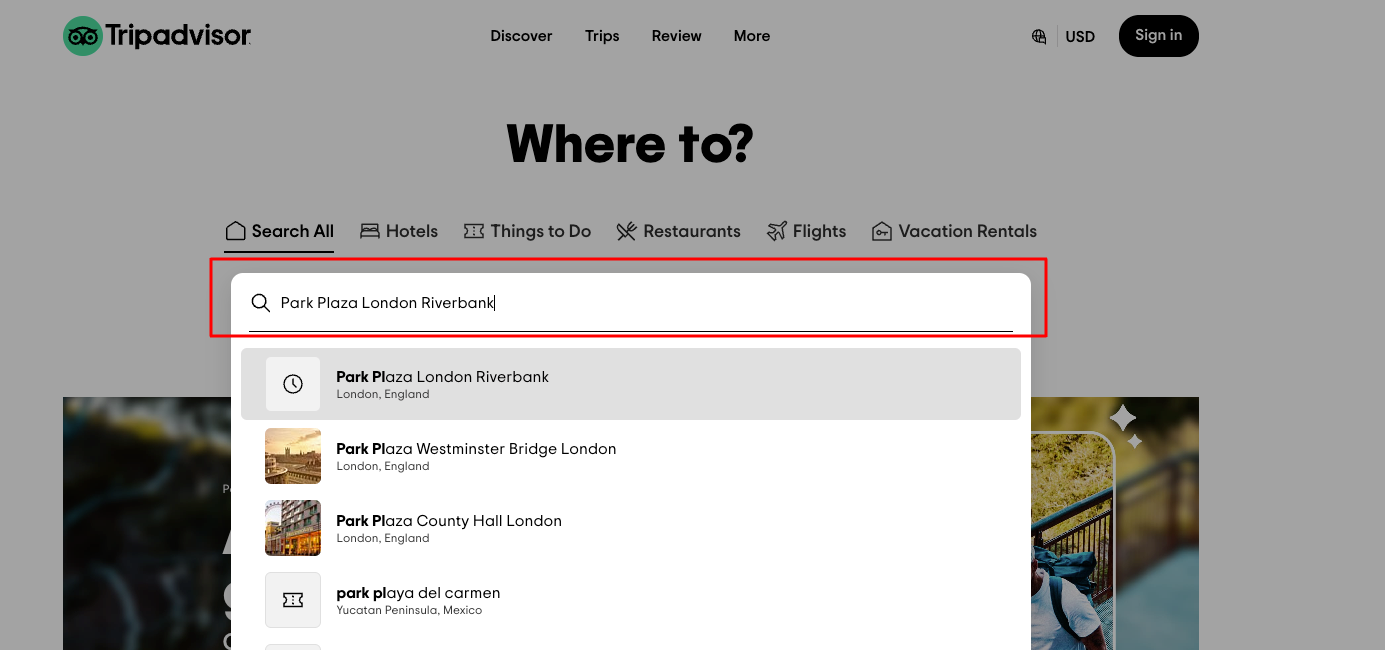Viewport: 1385px width, 650px height.
Task: Click the Tripadvisor owl logo
Action: pos(83,36)
